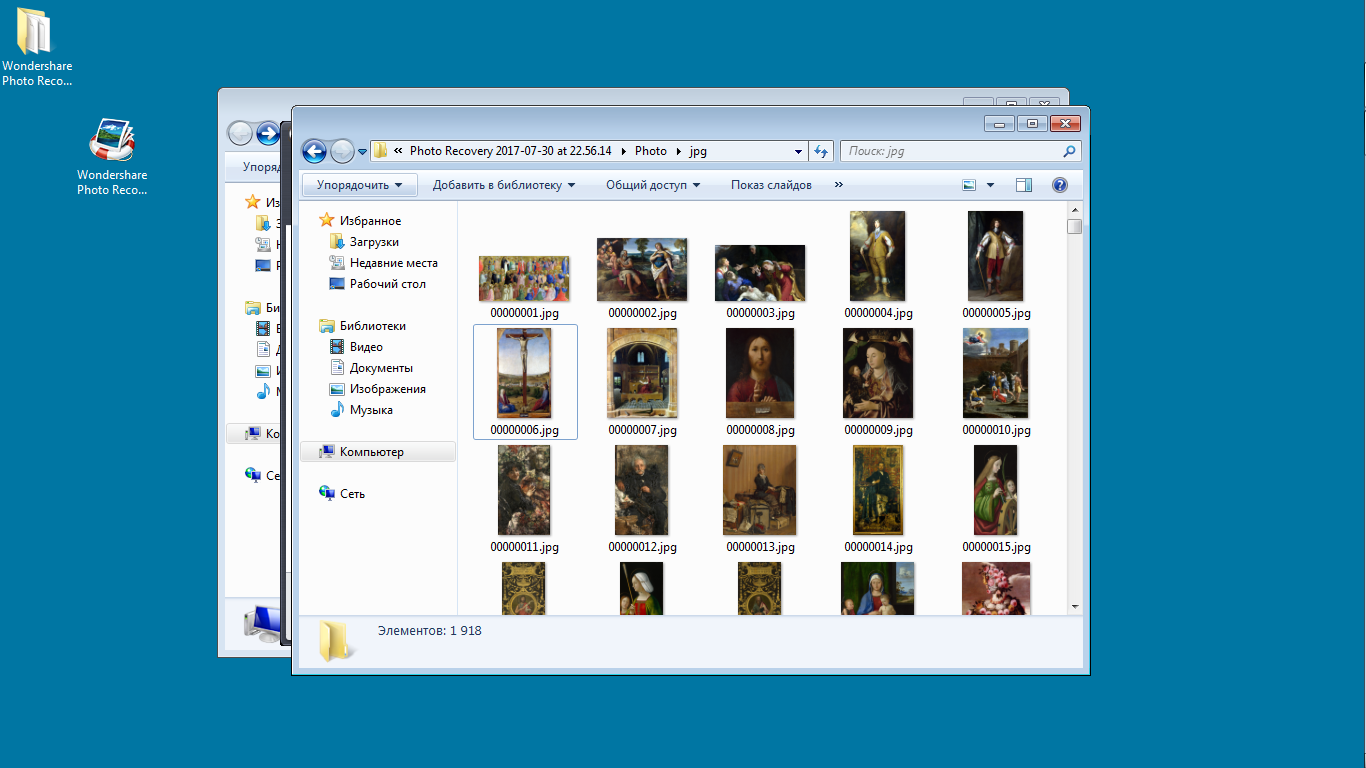Select thumbnail 00000010.jpg
Screen dimensions: 1366x768
[996, 373]
